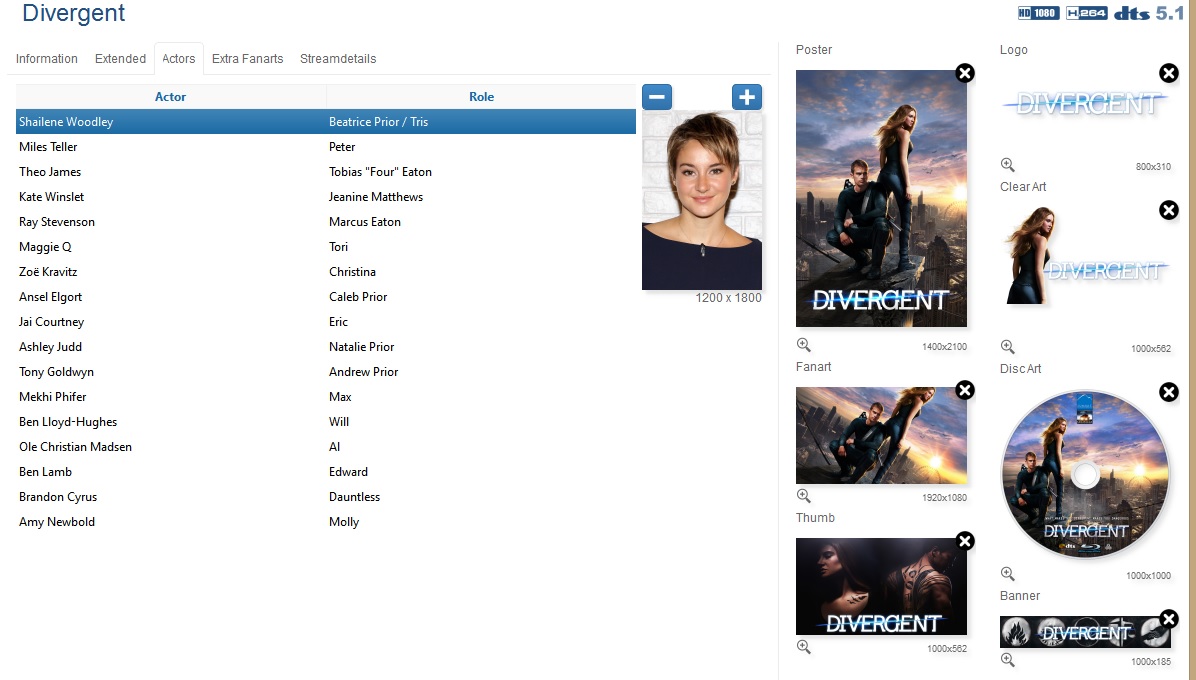Select the Shailene Woodley row

coord(326,122)
